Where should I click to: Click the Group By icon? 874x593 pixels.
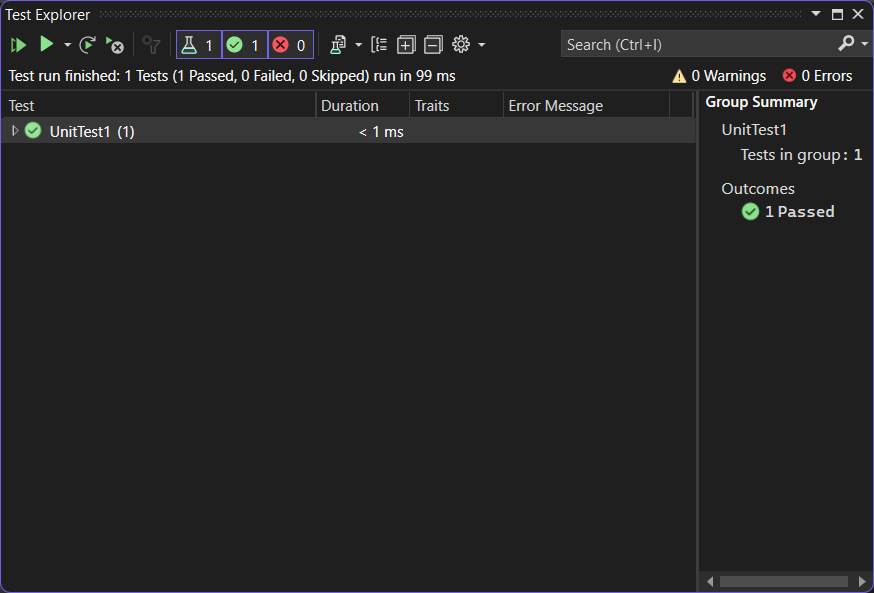coord(379,45)
